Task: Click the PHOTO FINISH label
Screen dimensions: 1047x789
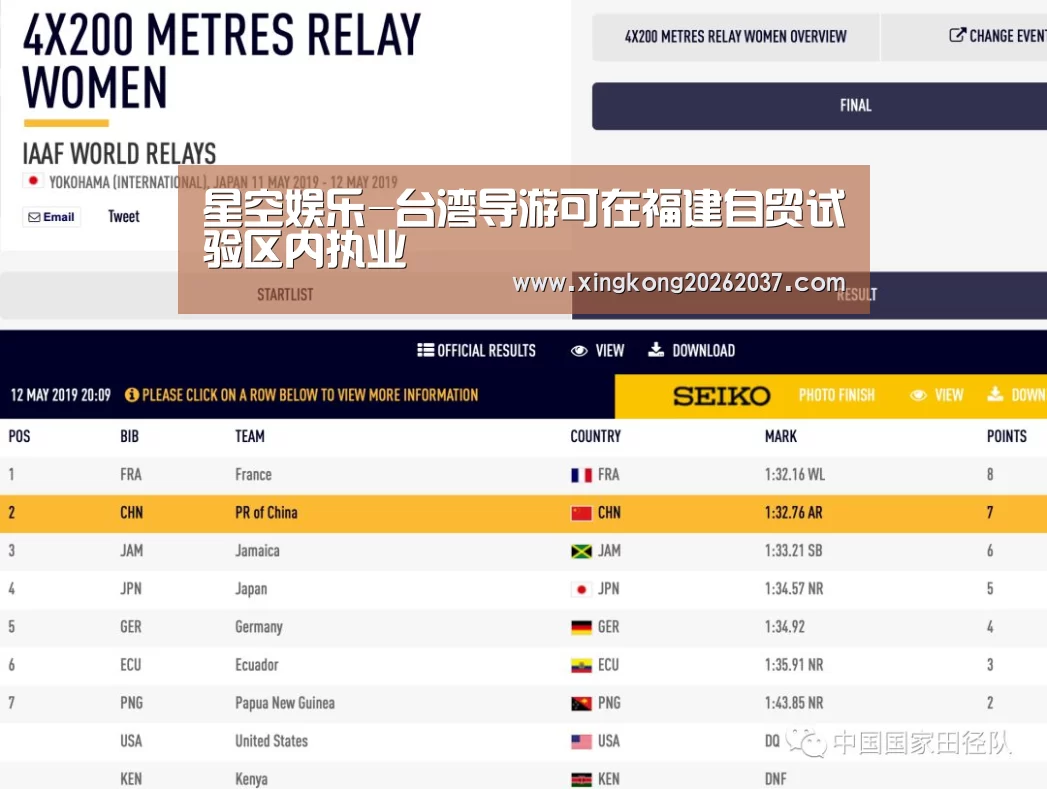Action: pyautogui.click(x=836, y=395)
